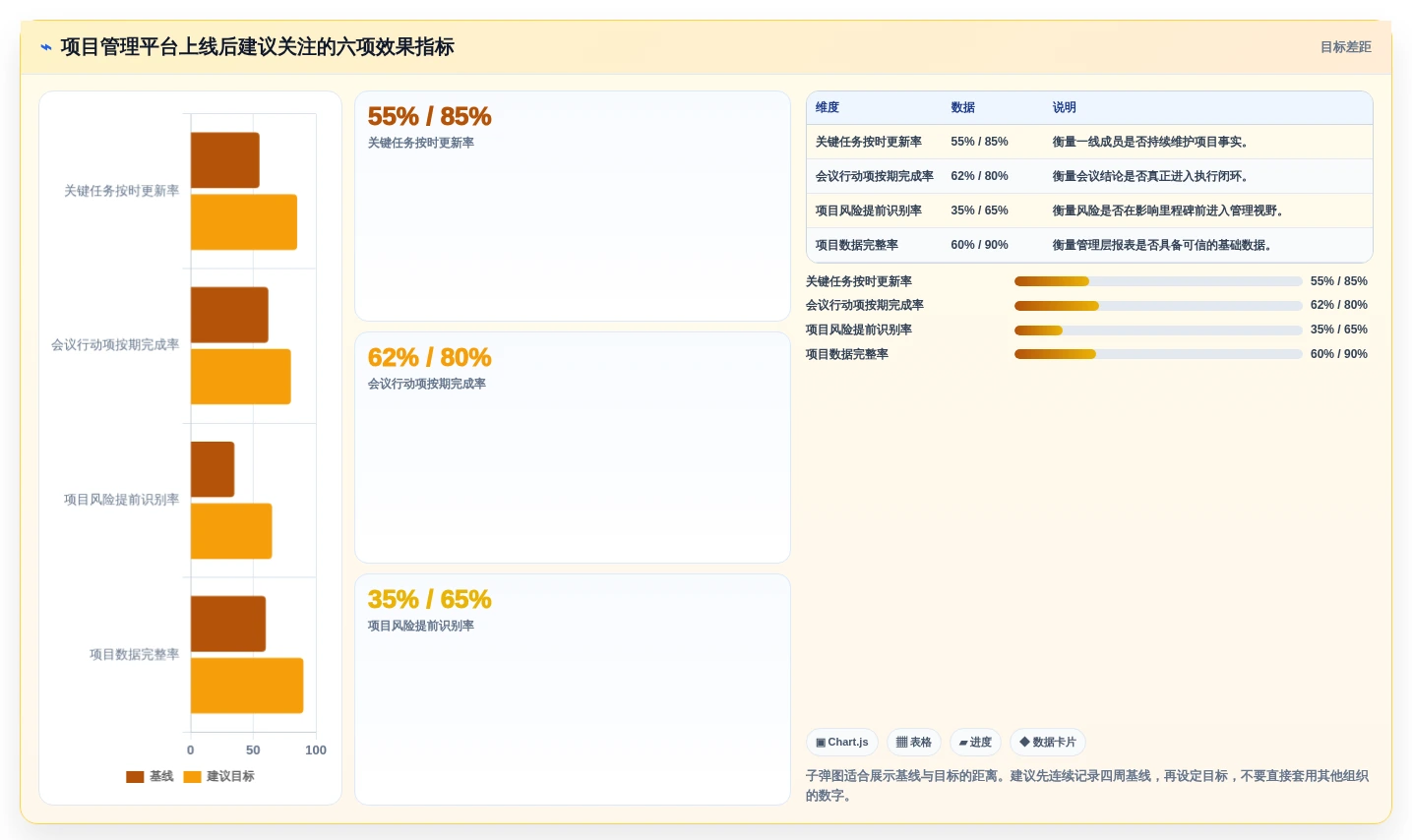
Task: Click the 维度 table column header
Action: [x=828, y=107]
